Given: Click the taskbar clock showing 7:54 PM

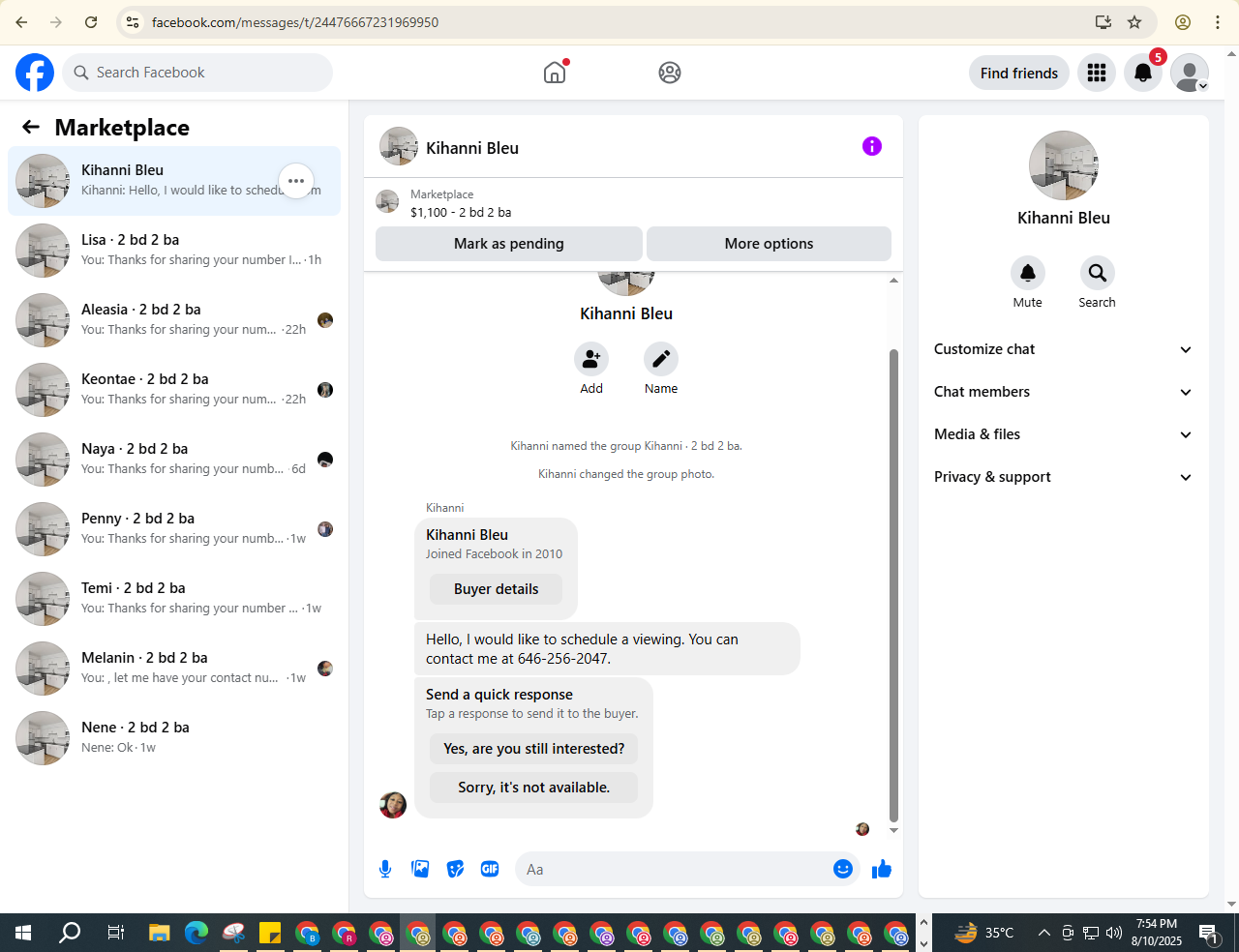Looking at the screenshot, I should 1157,933.
